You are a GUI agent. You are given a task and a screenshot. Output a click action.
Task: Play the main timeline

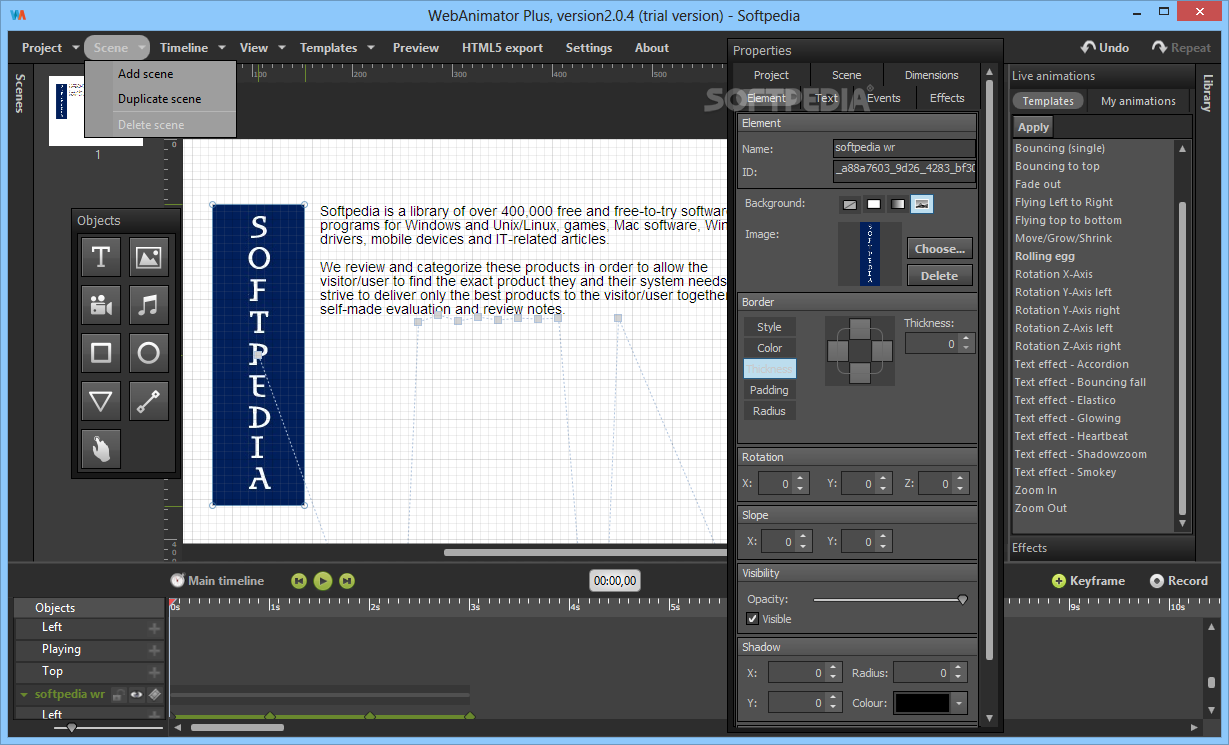pyautogui.click(x=322, y=580)
